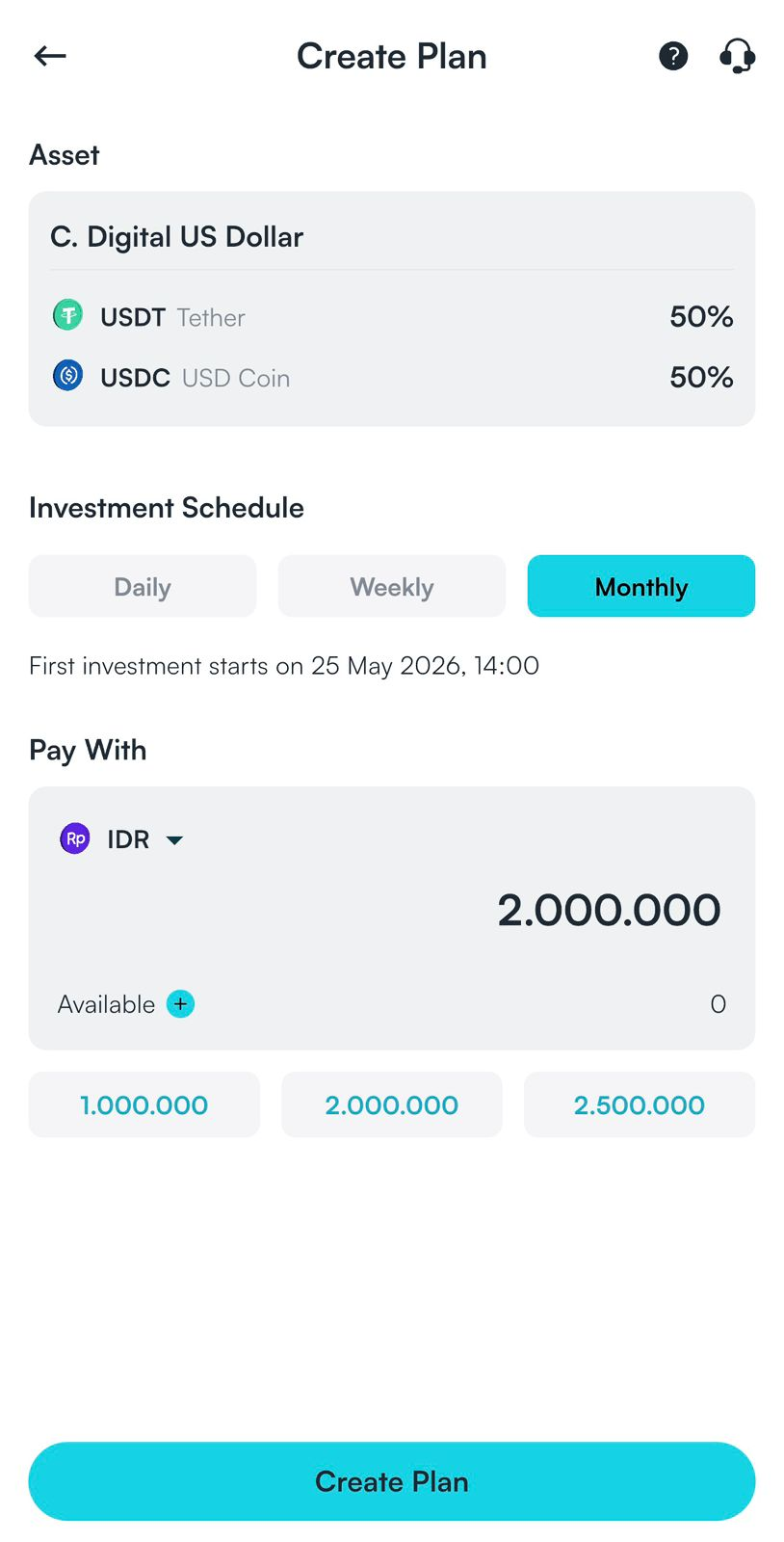Open the IDR currency dropdown arrow
784x1542 pixels.
tap(174, 840)
